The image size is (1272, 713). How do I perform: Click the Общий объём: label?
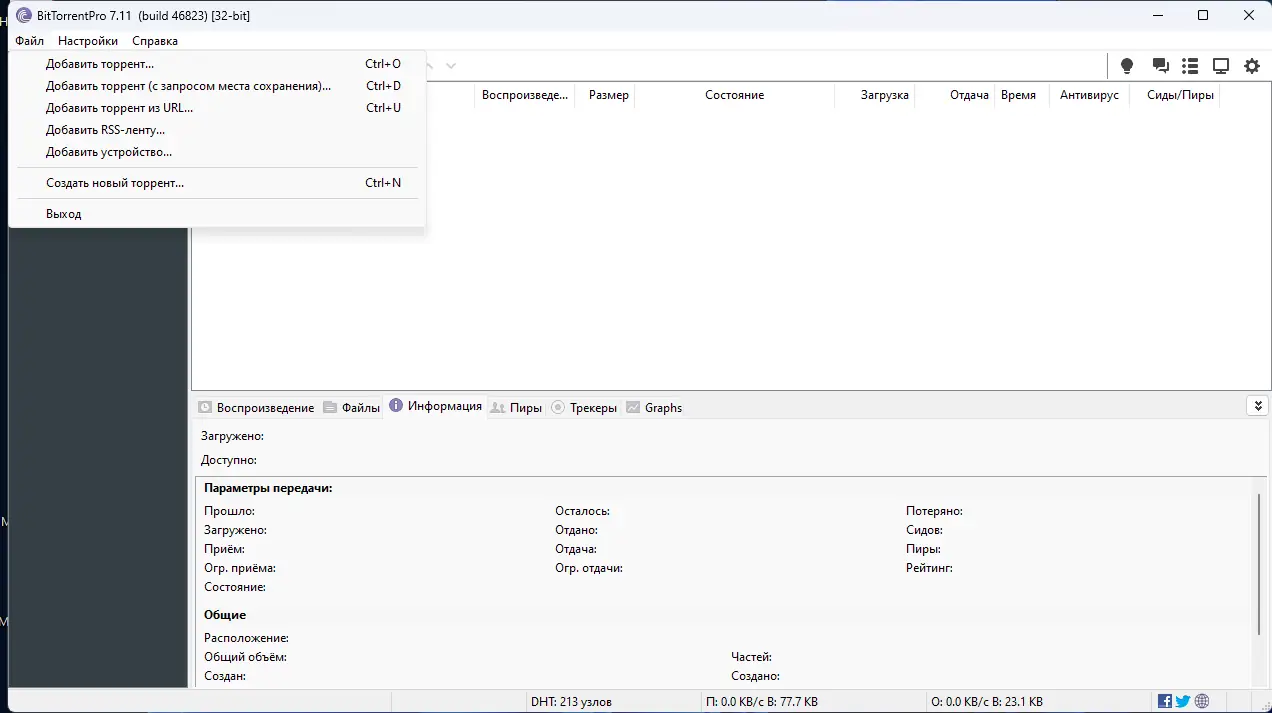point(245,657)
